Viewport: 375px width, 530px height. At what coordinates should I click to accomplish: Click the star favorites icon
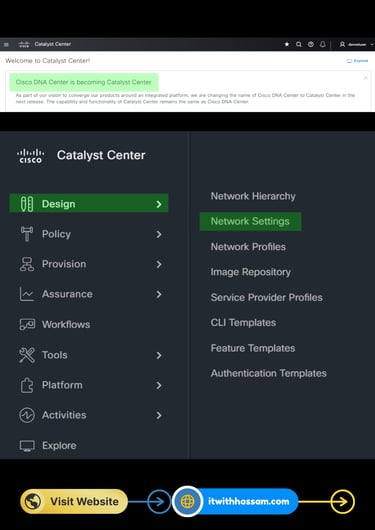[287, 44]
